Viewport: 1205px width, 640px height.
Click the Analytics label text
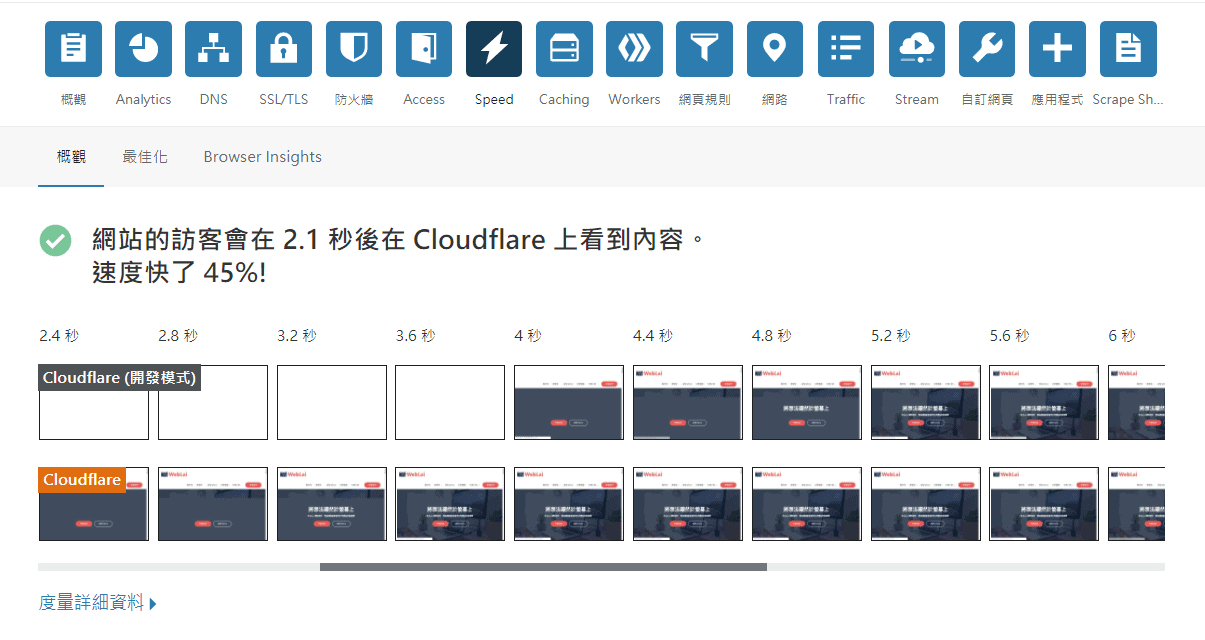click(143, 99)
